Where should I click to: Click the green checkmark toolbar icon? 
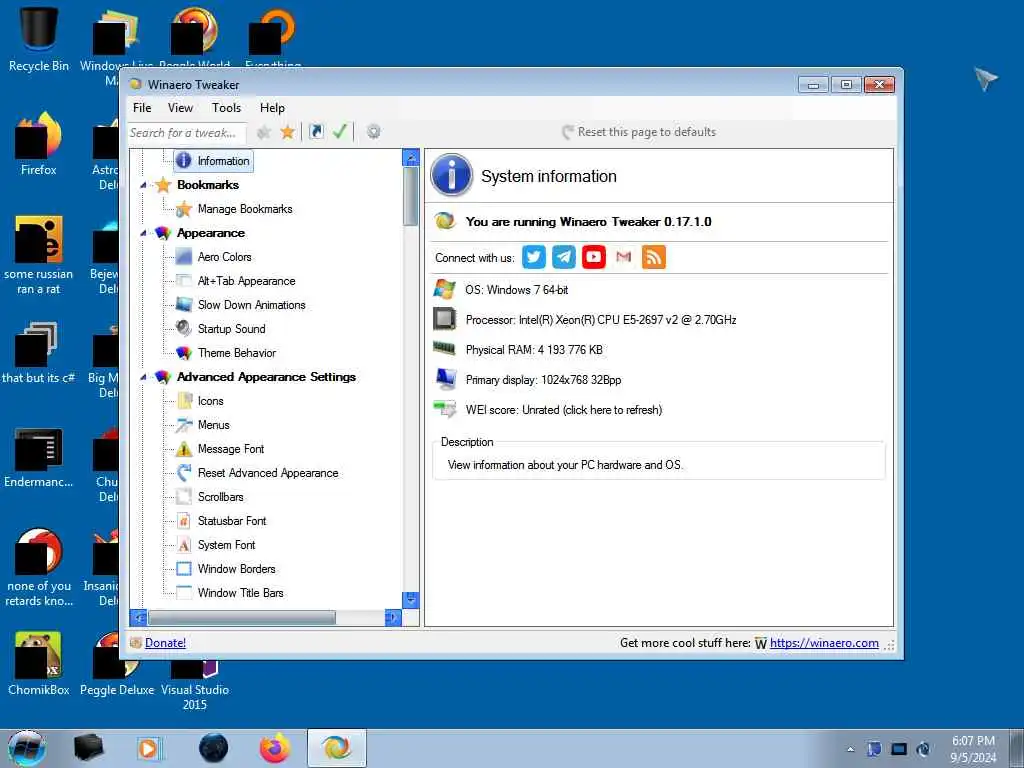pyautogui.click(x=340, y=132)
